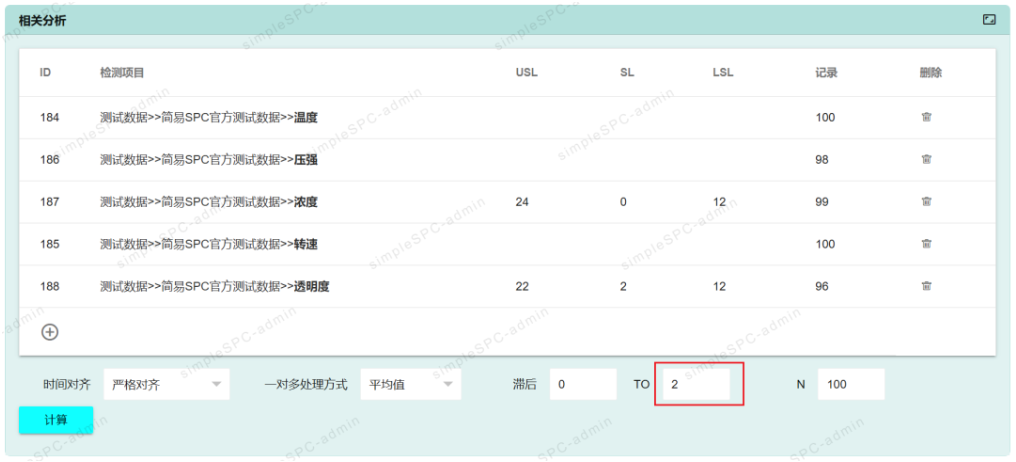
Task: Click the USL column header
Action: pyautogui.click(x=526, y=73)
